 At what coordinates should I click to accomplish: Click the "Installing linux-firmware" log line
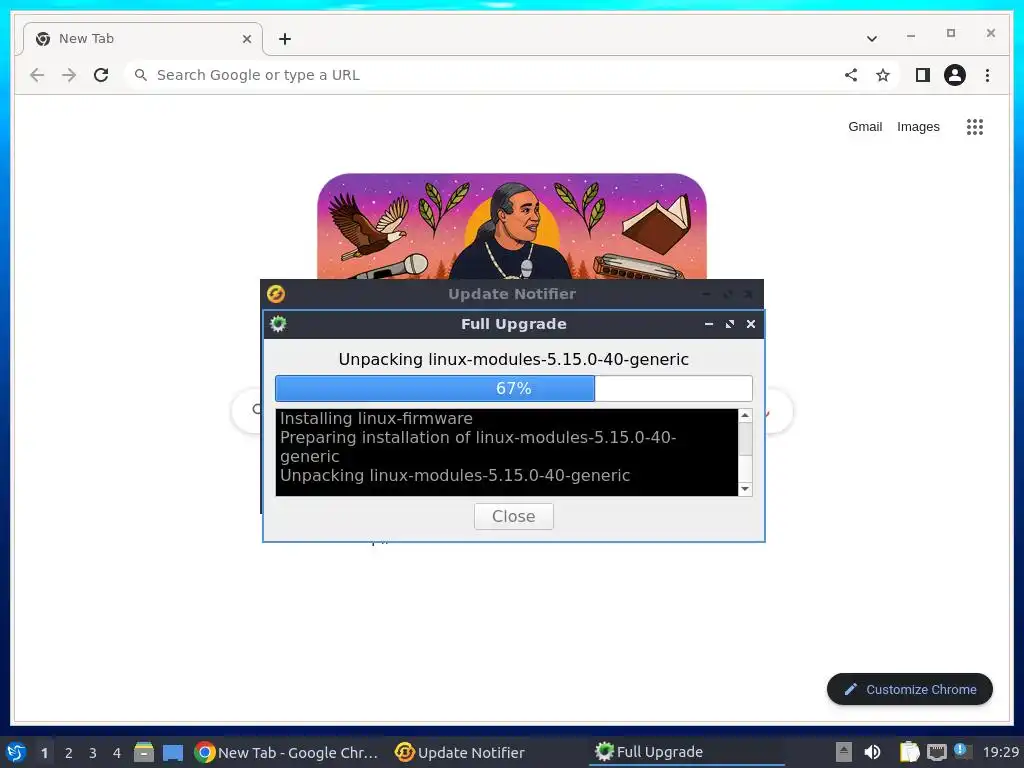376,418
